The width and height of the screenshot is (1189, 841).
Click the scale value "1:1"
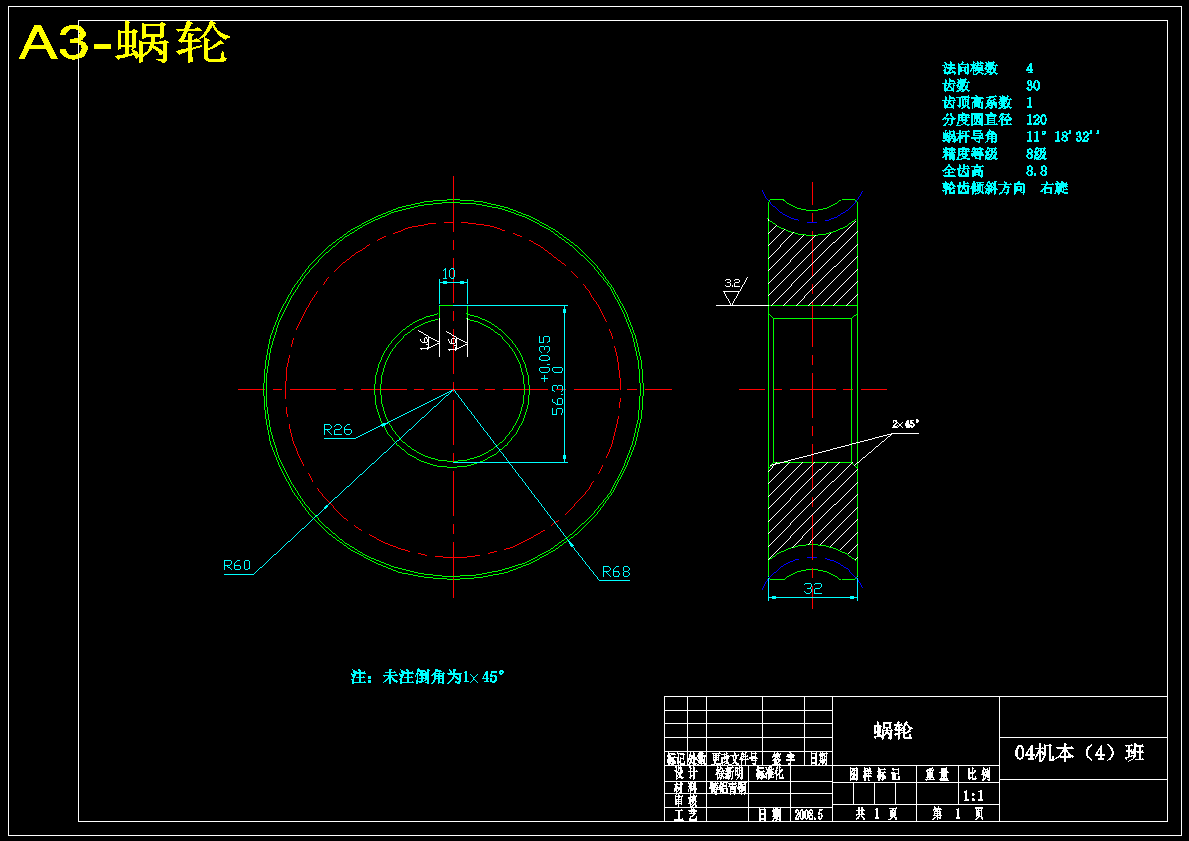pos(973,796)
